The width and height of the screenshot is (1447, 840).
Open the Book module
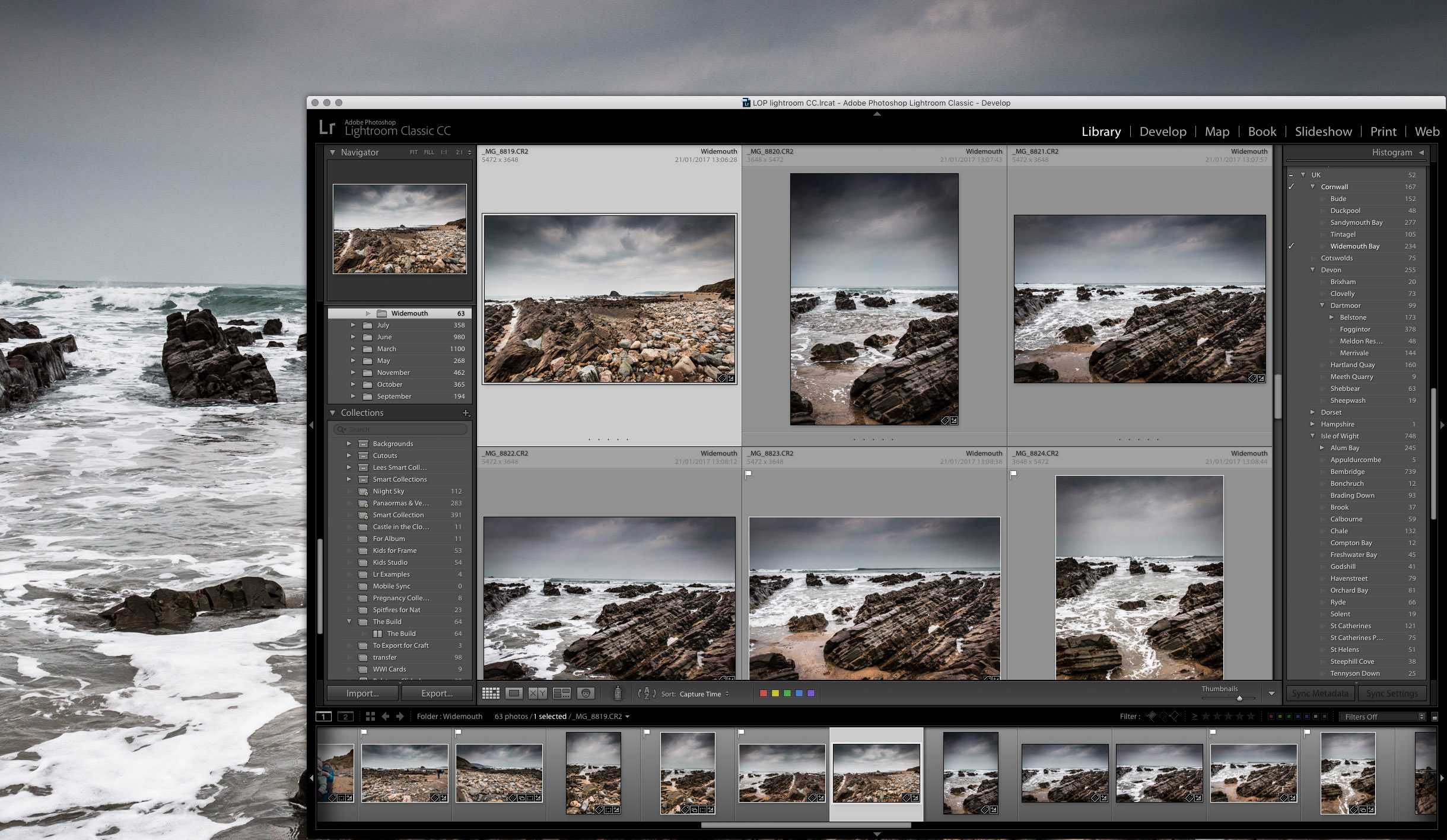coord(1262,132)
